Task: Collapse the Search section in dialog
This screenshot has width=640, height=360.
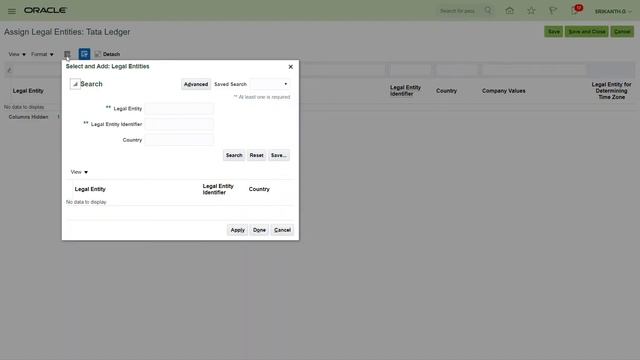Action: [75, 84]
